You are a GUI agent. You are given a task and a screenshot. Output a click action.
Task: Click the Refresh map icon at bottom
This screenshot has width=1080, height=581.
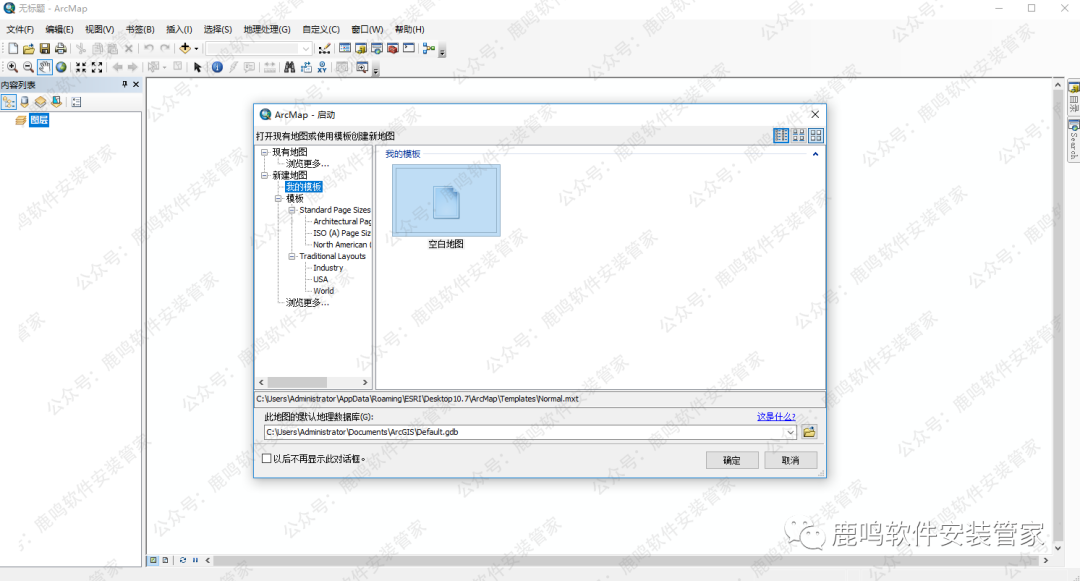[183, 560]
